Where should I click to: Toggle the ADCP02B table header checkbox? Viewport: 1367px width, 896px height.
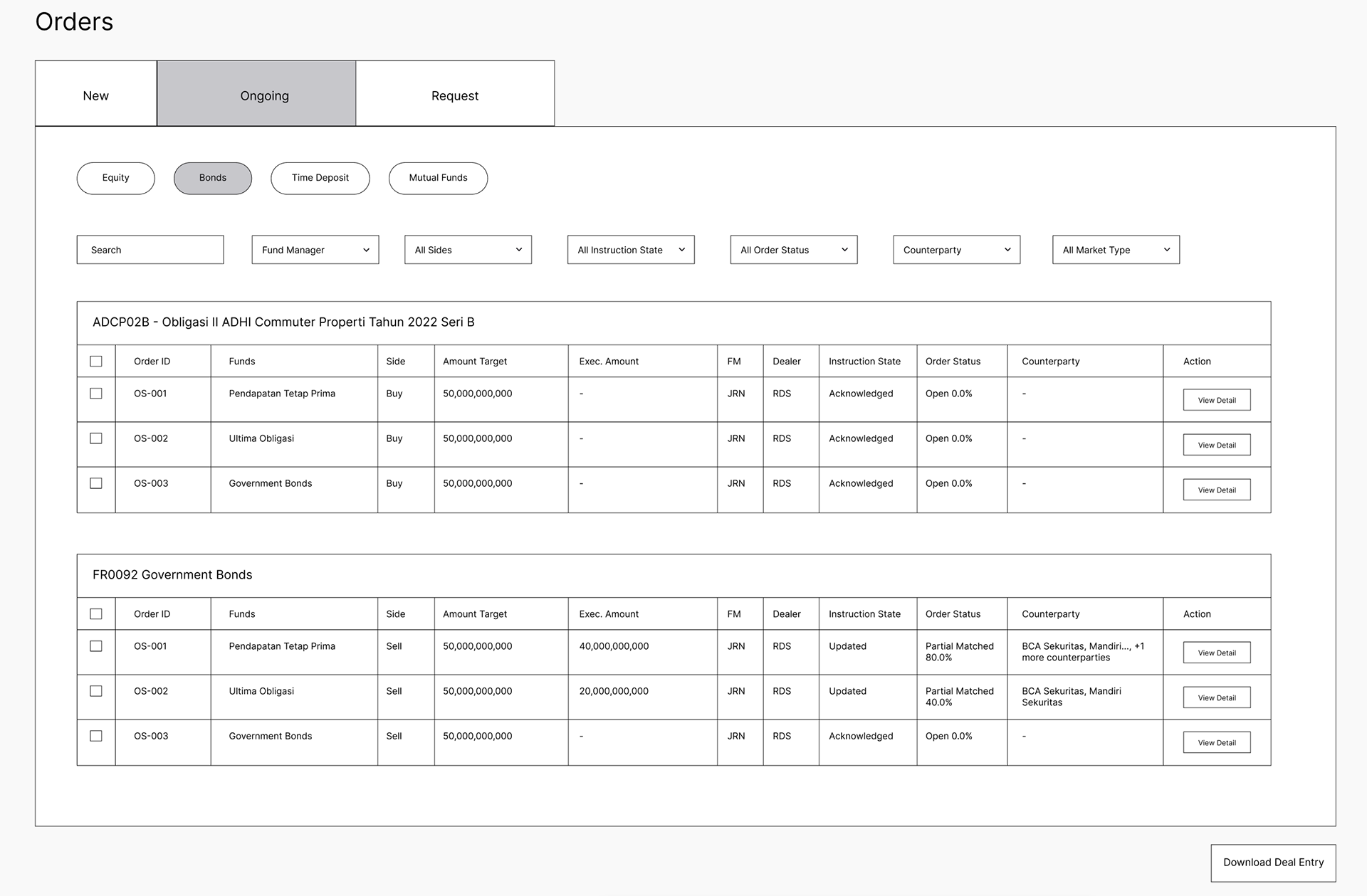[x=96, y=362]
